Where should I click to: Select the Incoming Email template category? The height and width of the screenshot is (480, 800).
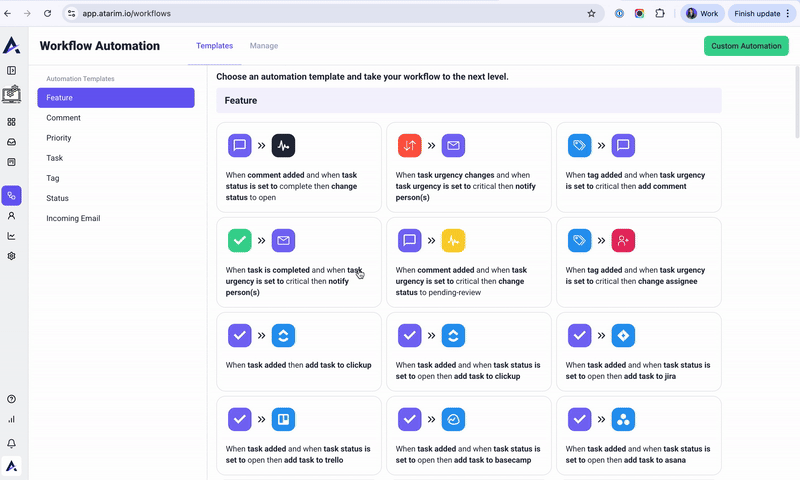pyautogui.click(x=74, y=218)
